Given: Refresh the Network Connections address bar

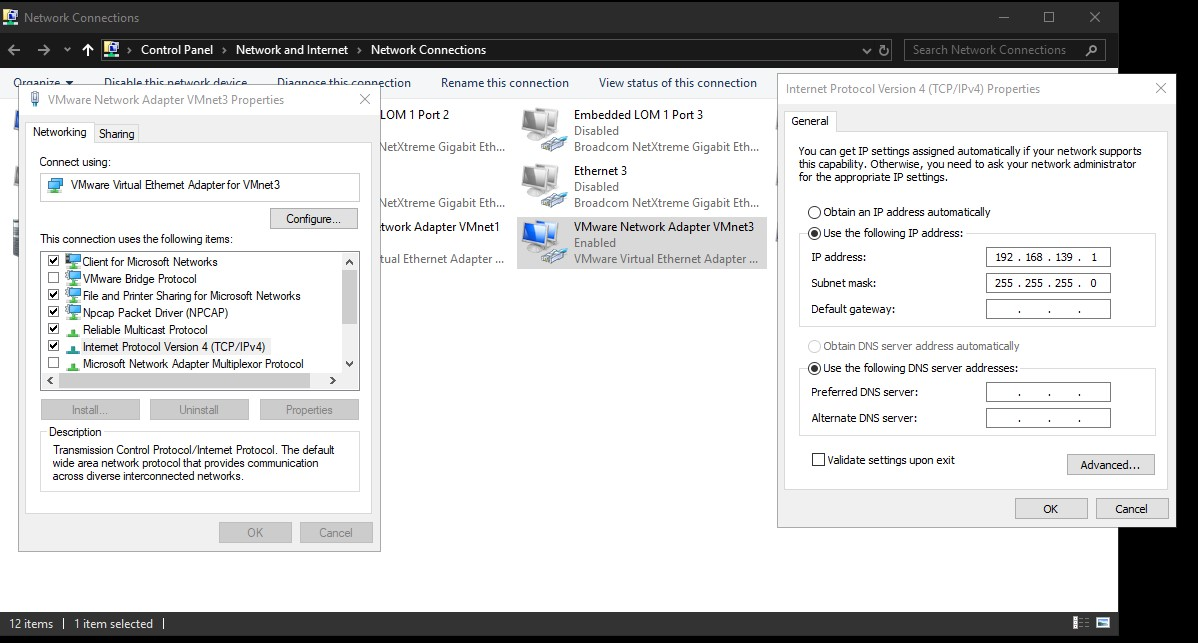Looking at the screenshot, I should click(884, 50).
